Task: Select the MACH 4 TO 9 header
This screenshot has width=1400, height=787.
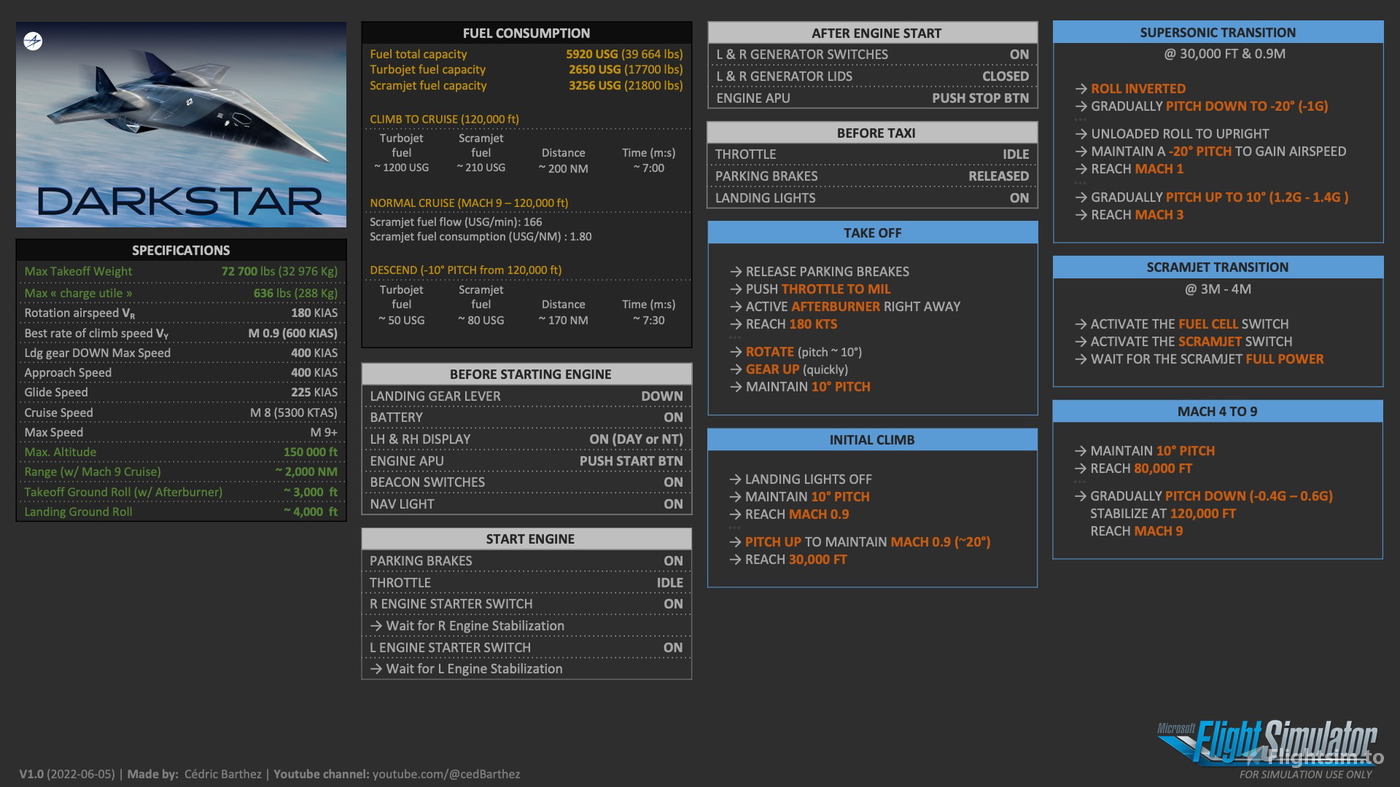Action: [x=1217, y=411]
